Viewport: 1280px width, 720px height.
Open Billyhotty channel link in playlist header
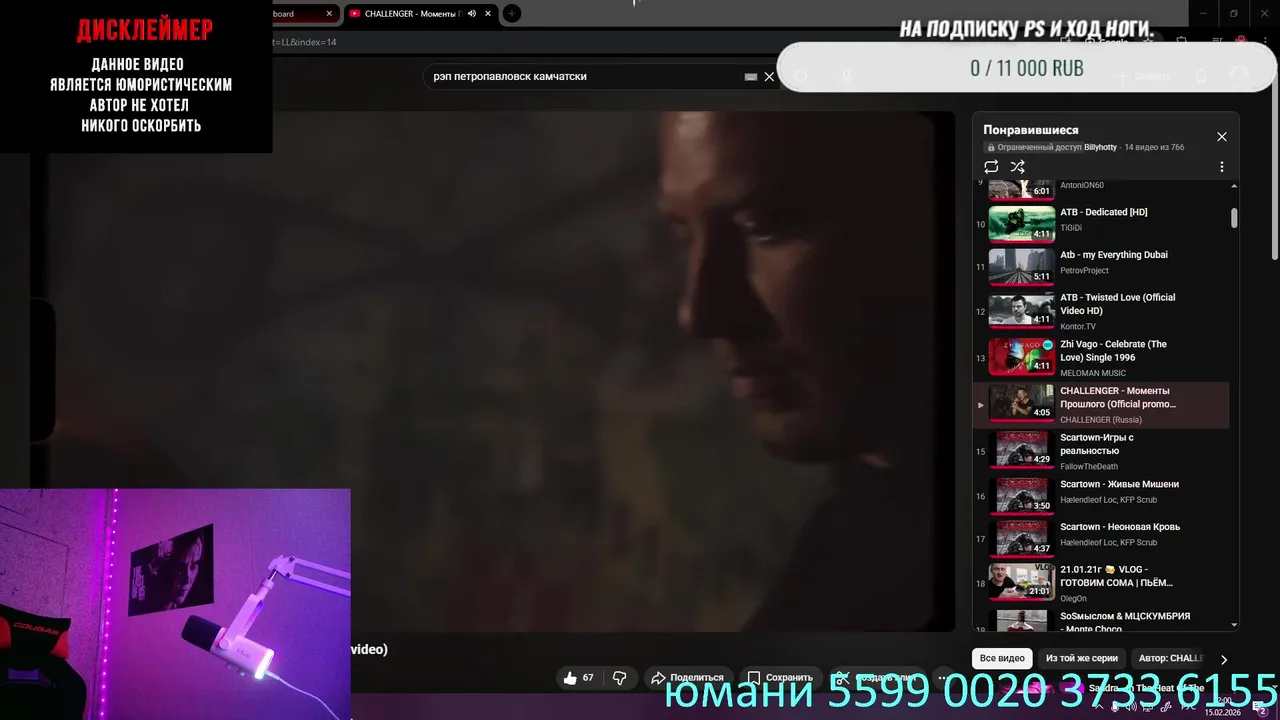(1100, 147)
